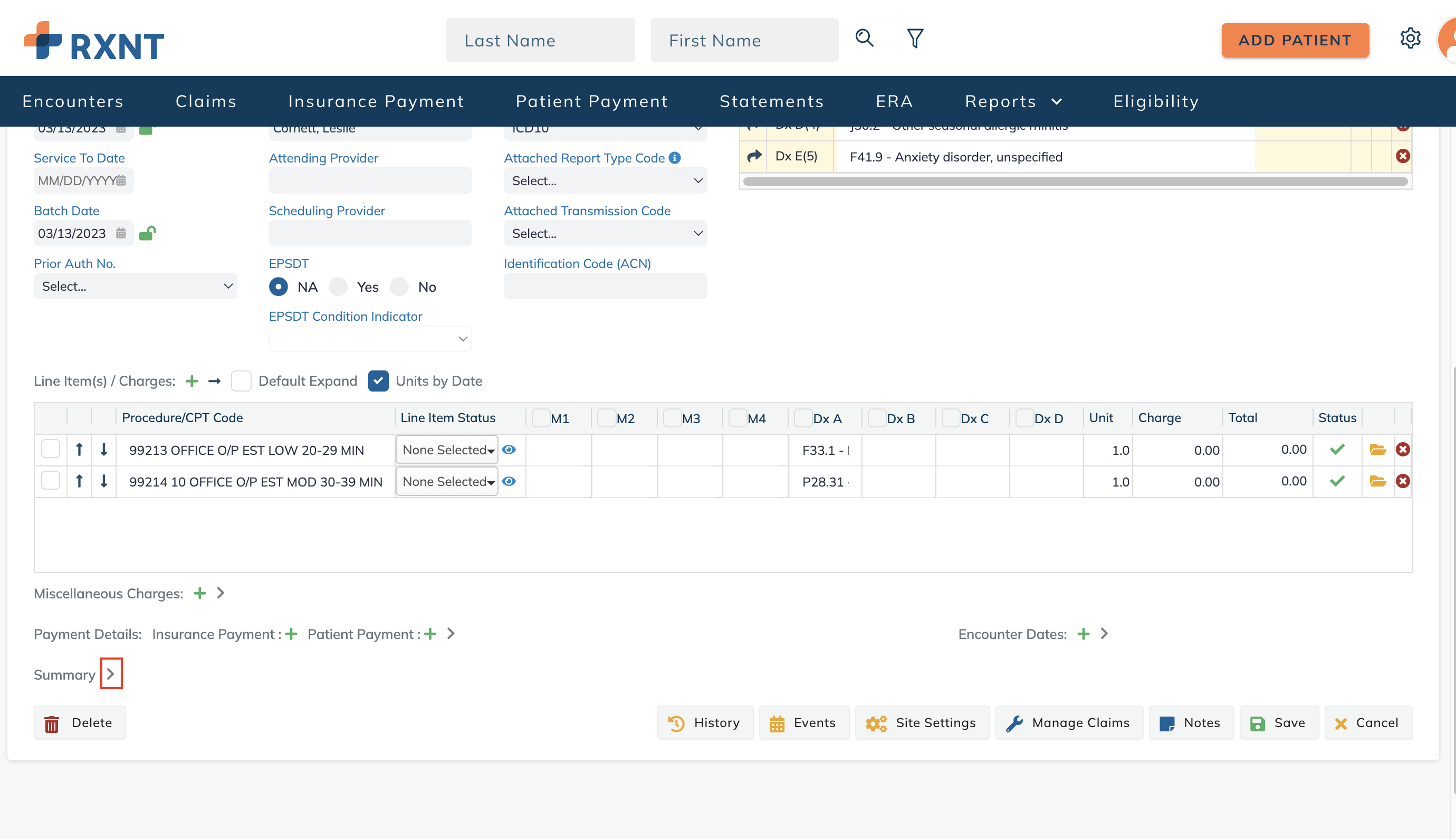Toggle the Batch Date unlock padlock icon

pyautogui.click(x=147, y=233)
